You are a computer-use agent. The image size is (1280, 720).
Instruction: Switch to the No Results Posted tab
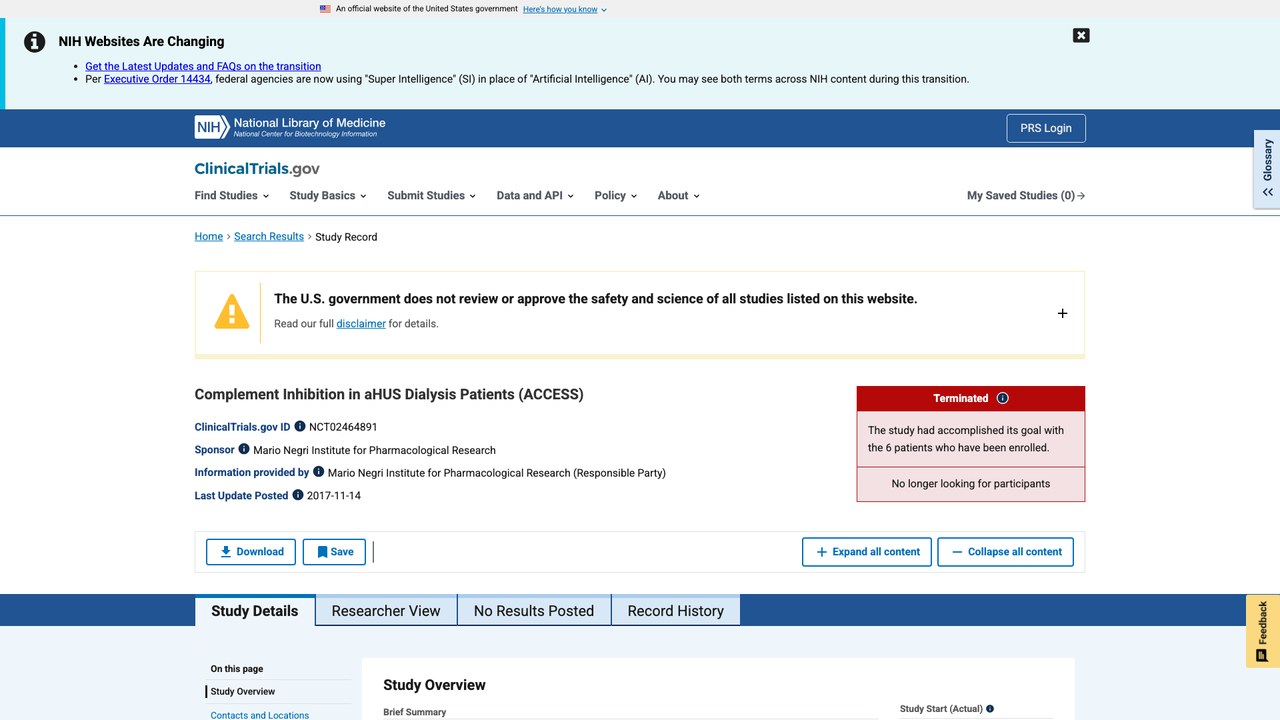pyautogui.click(x=534, y=611)
